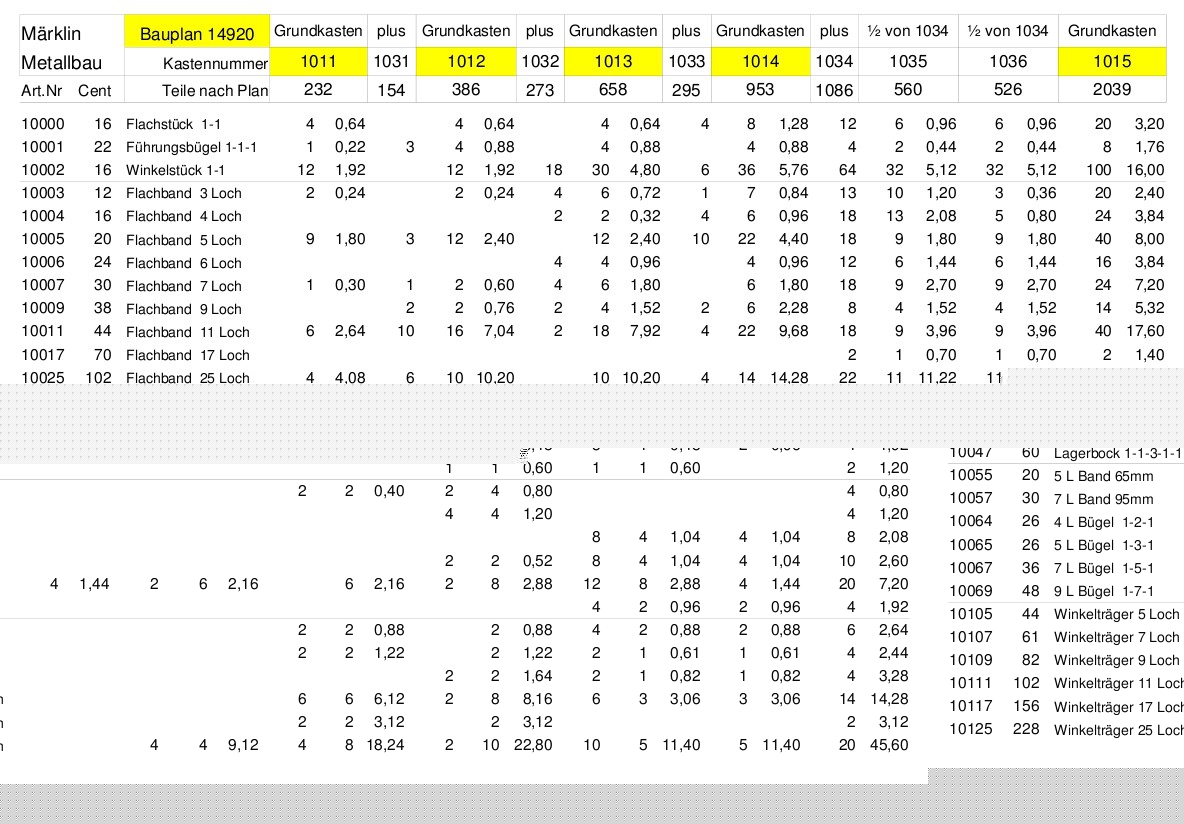Image resolution: width=1184 pixels, height=824 pixels.
Task: Select the "Flachband 17 Loch" row label
Action: point(188,355)
